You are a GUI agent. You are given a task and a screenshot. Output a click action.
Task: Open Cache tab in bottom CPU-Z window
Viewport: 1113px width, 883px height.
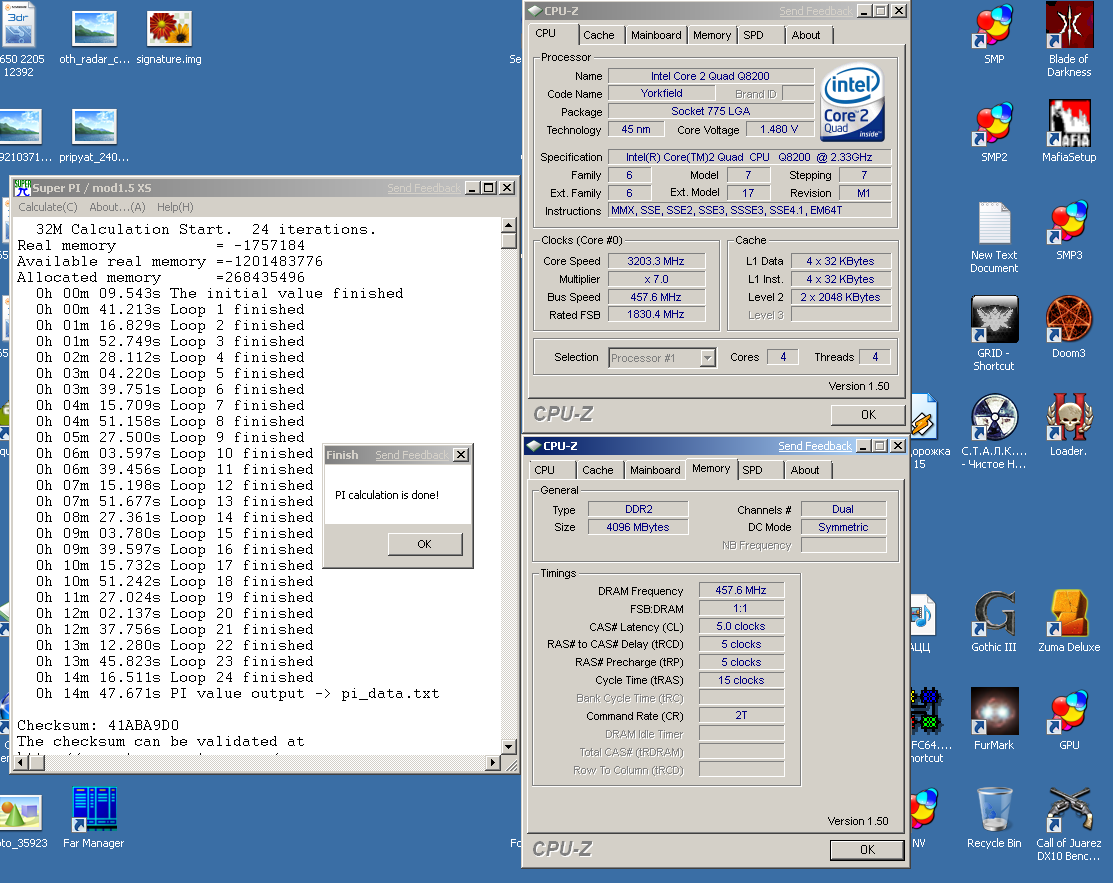pos(598,471)
